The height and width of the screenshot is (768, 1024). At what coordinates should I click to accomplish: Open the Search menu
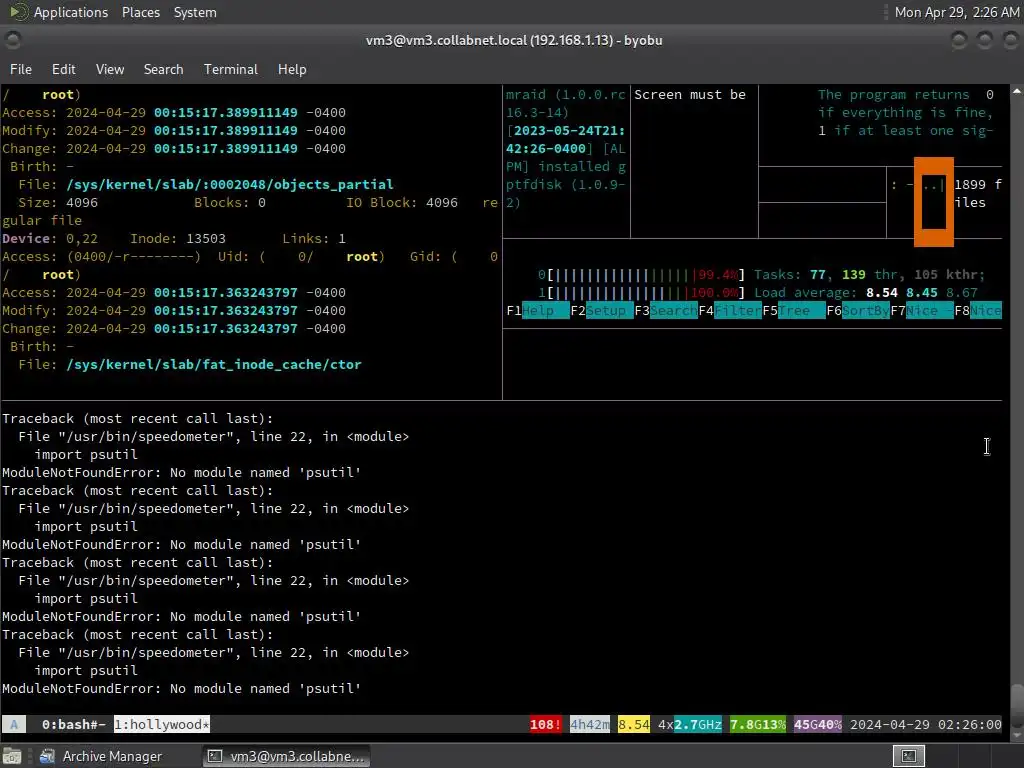pos(163,69)
